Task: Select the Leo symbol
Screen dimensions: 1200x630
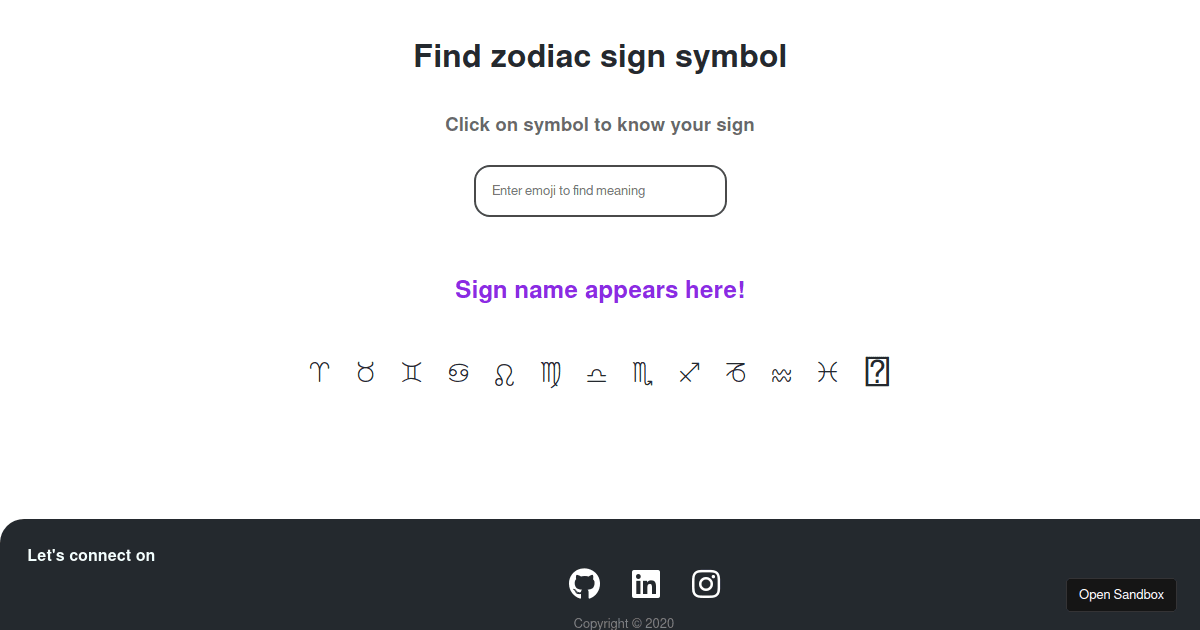Action: click(504, 372)
